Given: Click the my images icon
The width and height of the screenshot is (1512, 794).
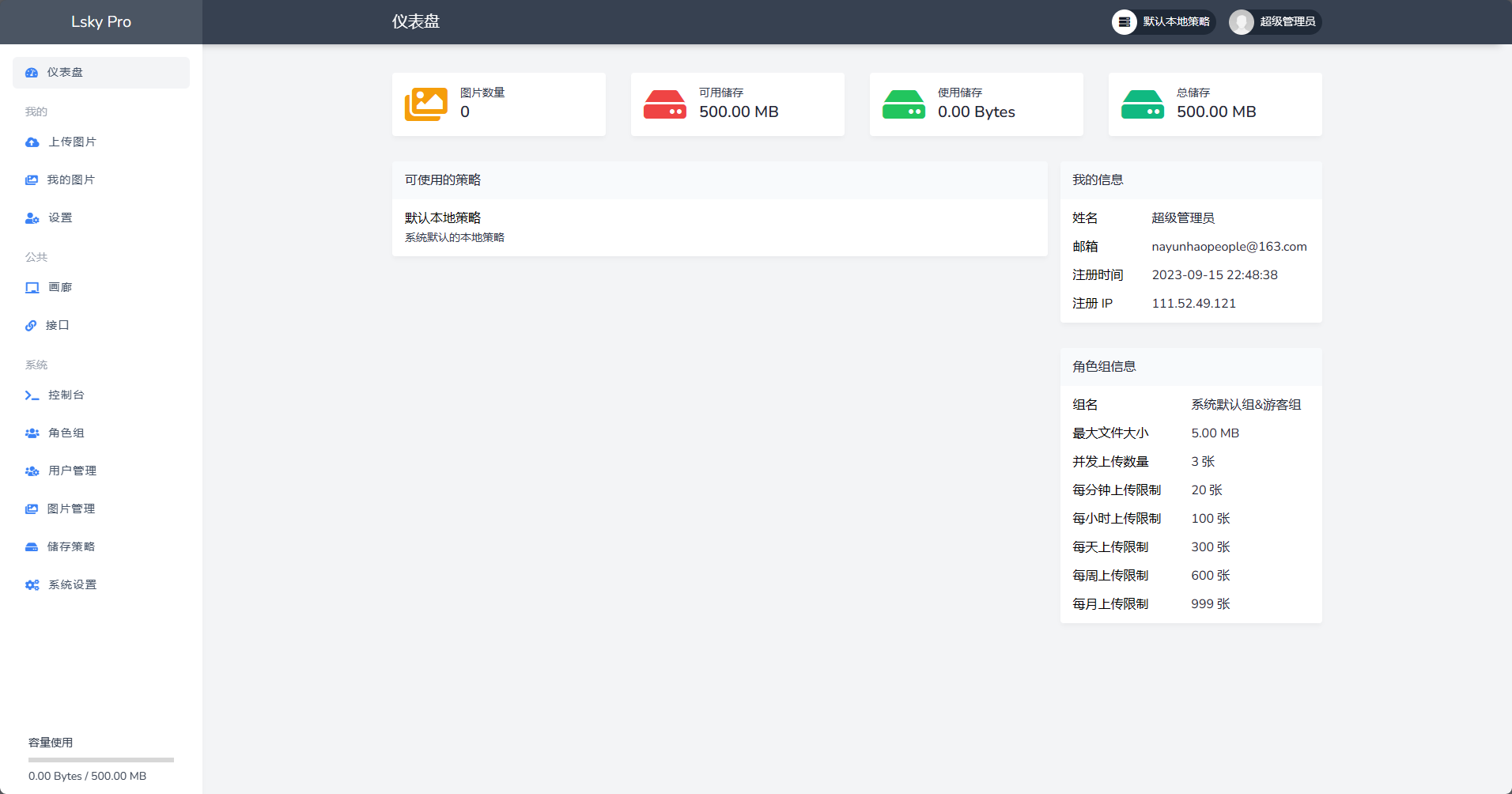Looking at the screenshot, I should tap(32, 180).
